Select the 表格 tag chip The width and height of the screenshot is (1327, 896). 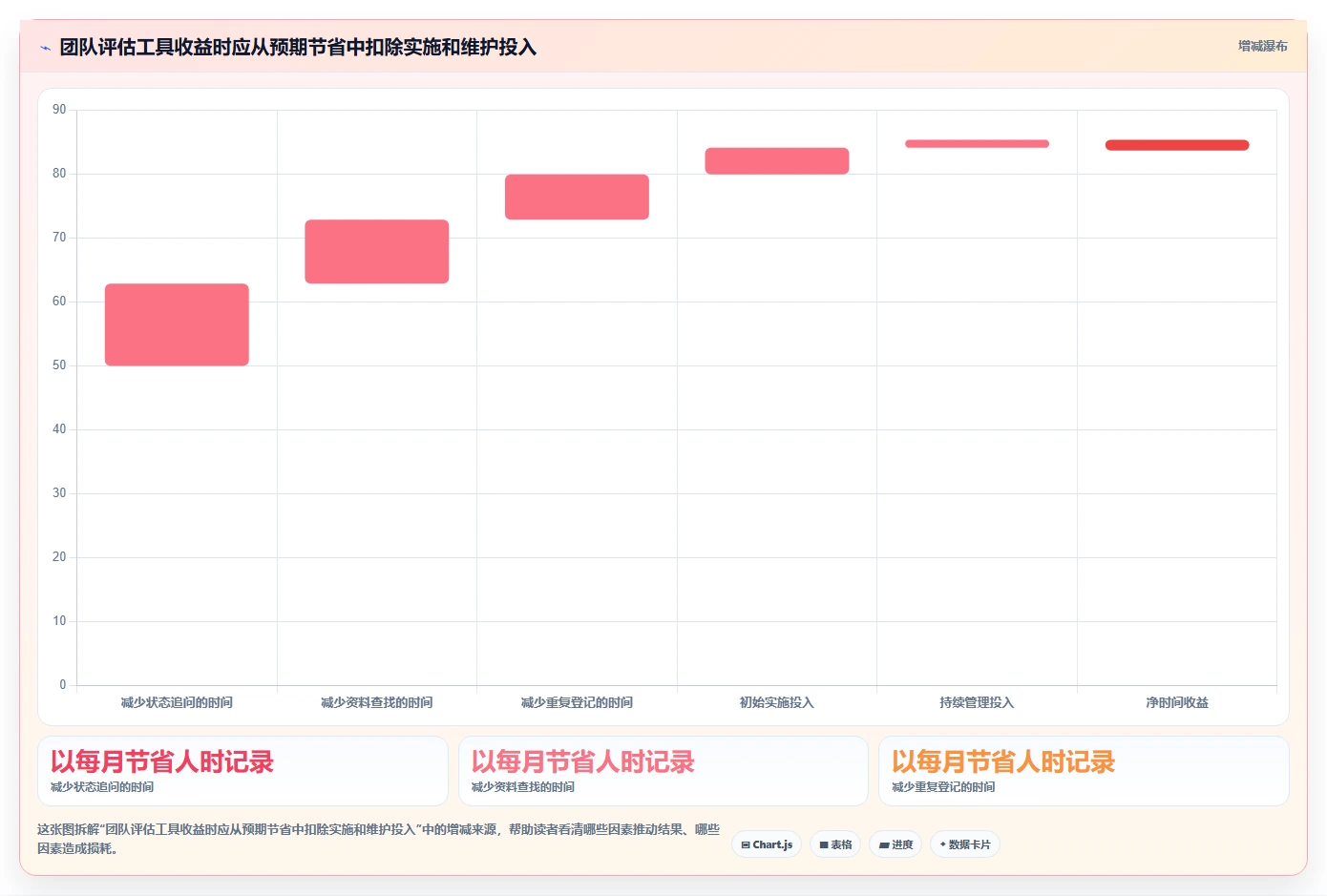835,844
